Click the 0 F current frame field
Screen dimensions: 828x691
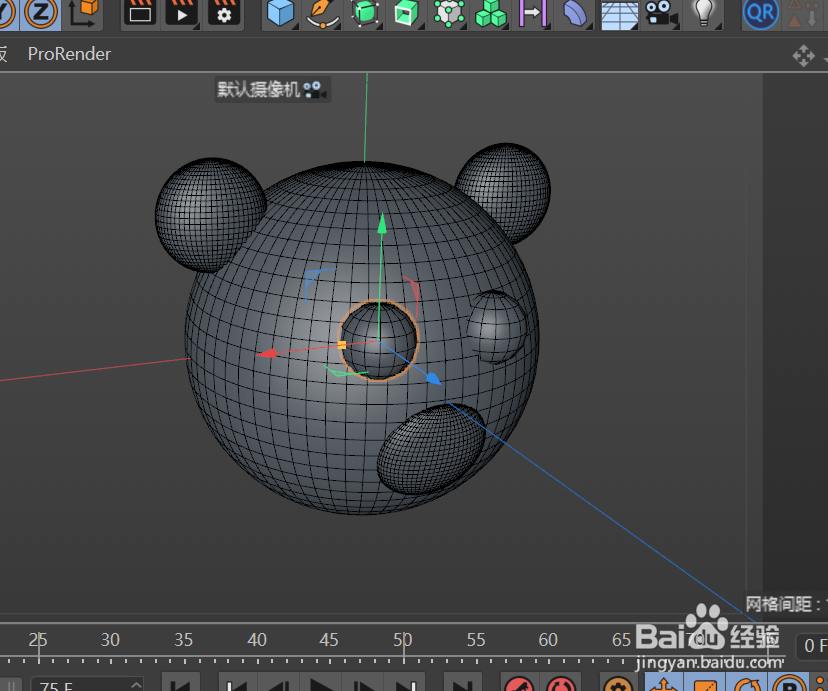click(x=812, y=645)
